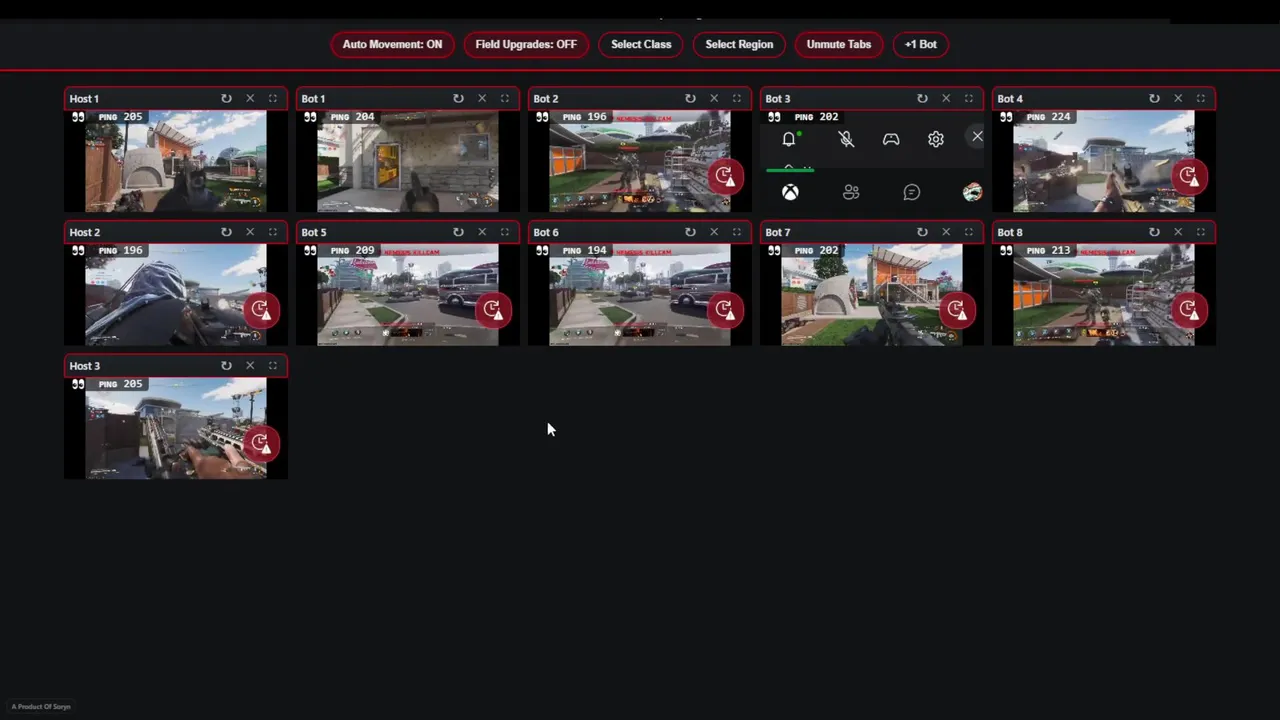
Task: Close the Bot 3 Xbox overlay
Action: 977,137
